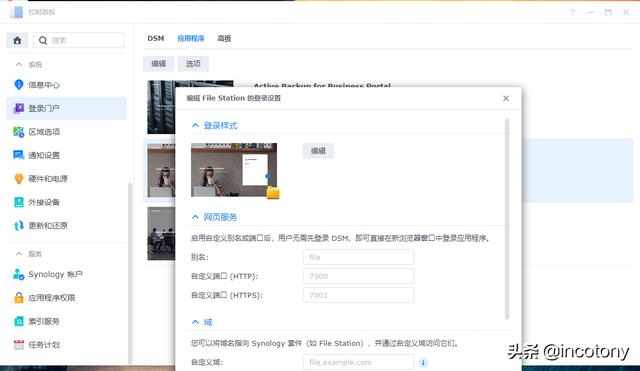Open 硬件和电源 lightbulb icon

[19, 179]
